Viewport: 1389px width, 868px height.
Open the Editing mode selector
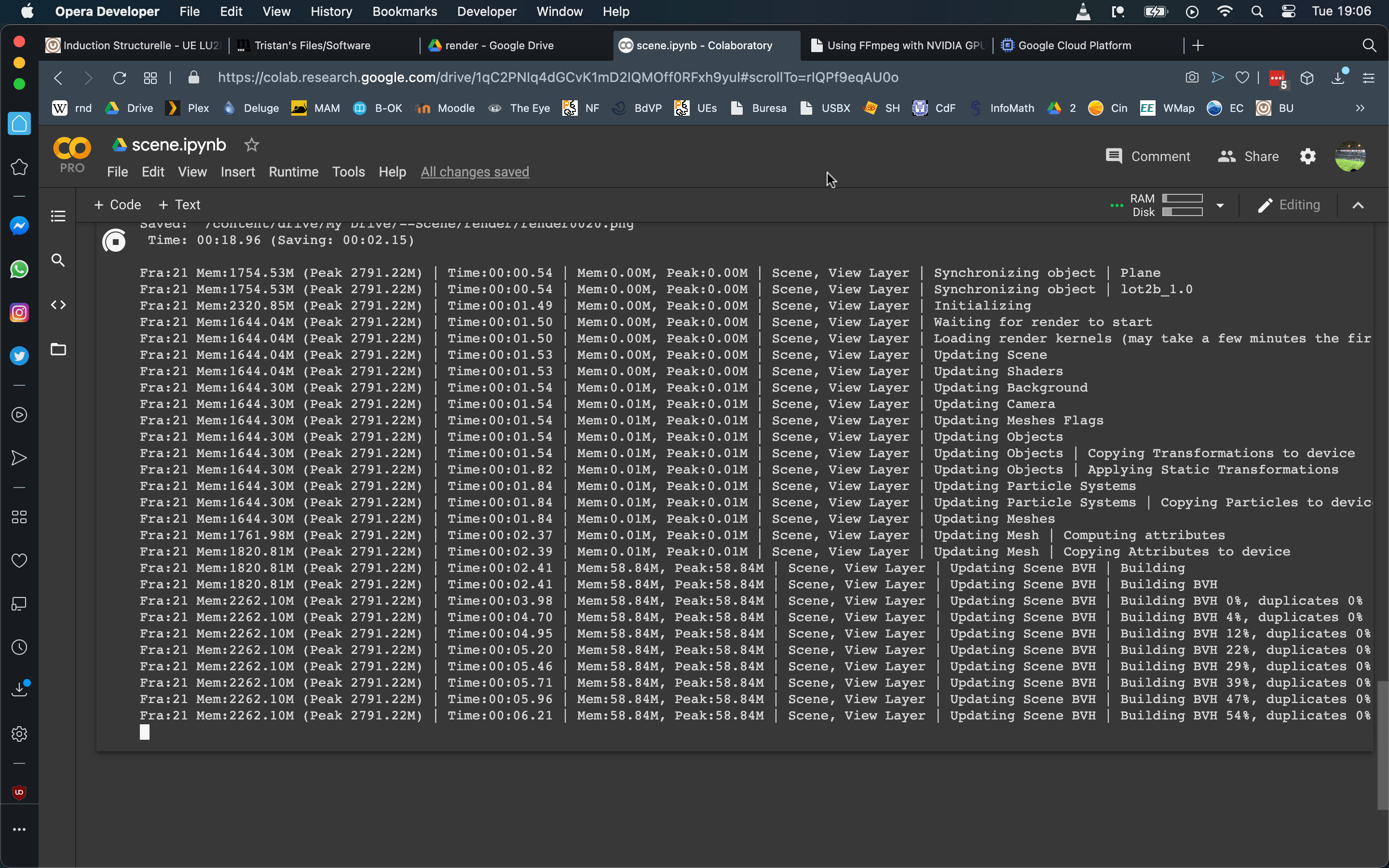tap(1289, 205)
